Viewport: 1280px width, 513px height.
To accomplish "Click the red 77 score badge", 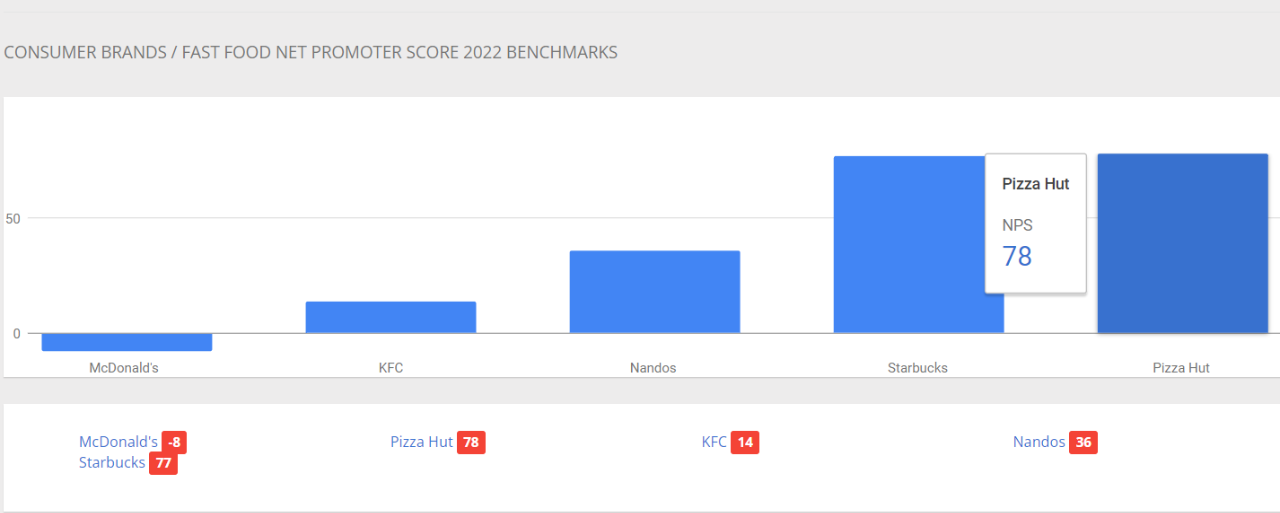I will coord(163,464).
